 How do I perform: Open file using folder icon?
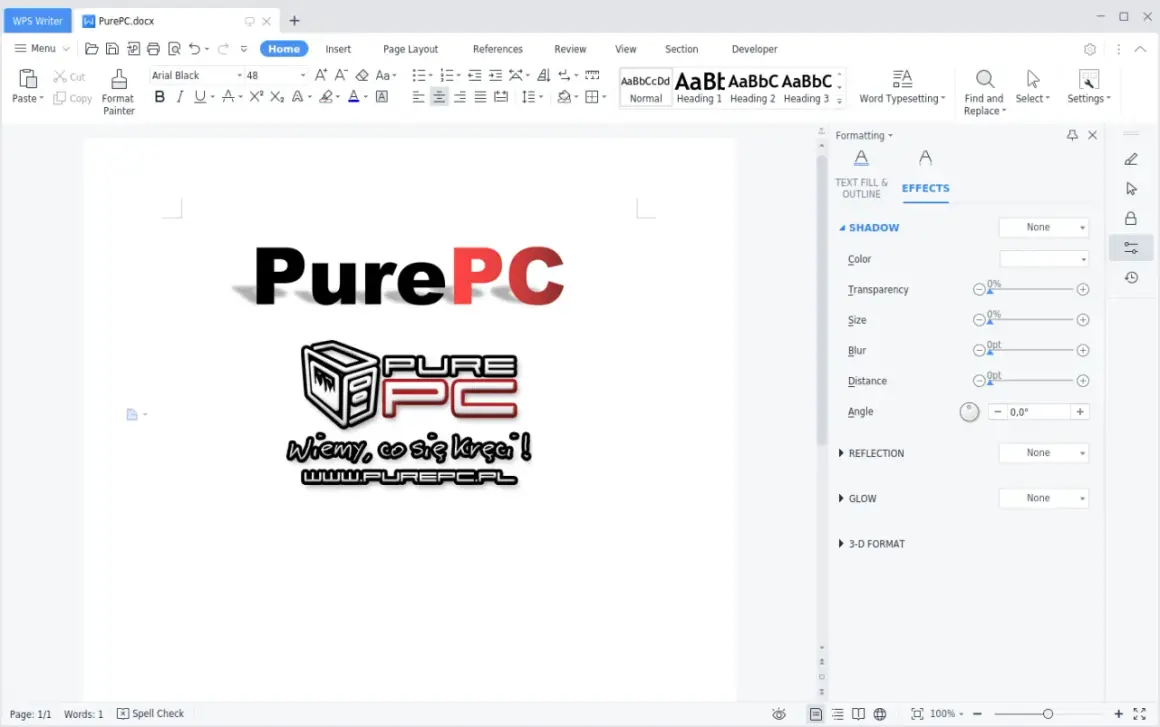click(92, 49)
